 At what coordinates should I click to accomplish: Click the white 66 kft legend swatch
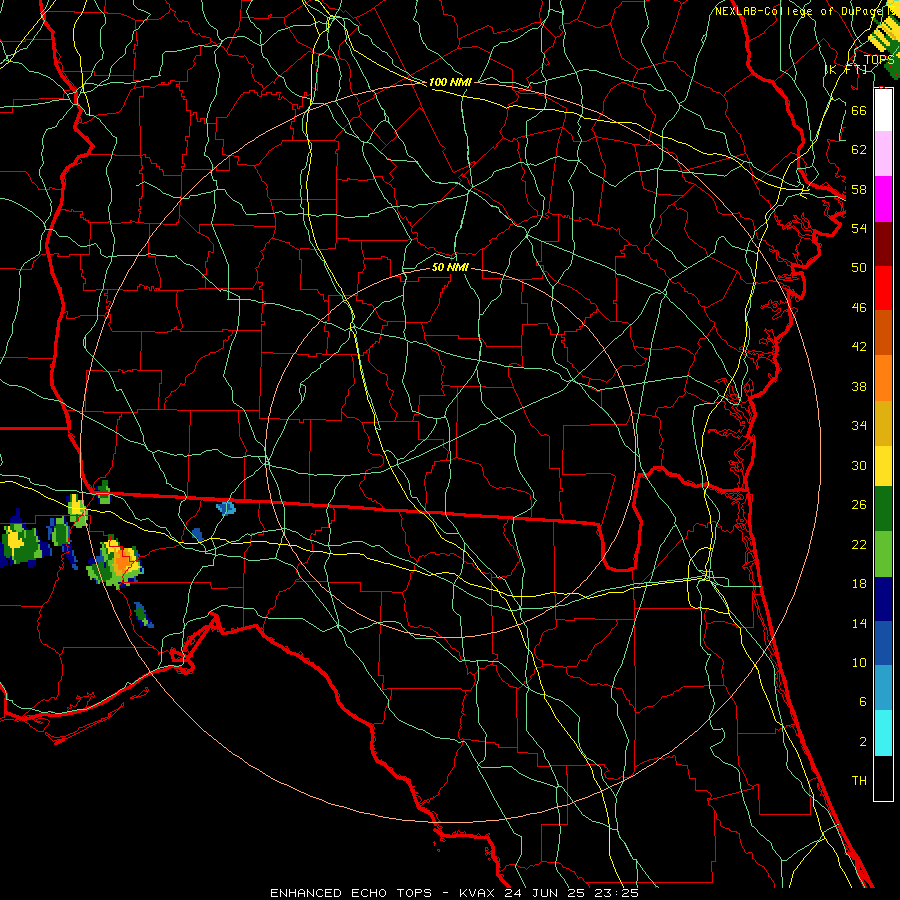pos(883,110)
